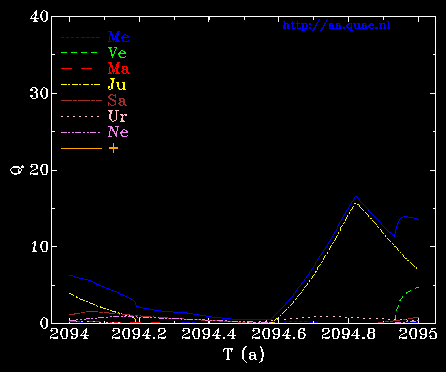Click the yellow Ju legend line sample
This screenshot has height=372, width=446.
pos(81,85)
